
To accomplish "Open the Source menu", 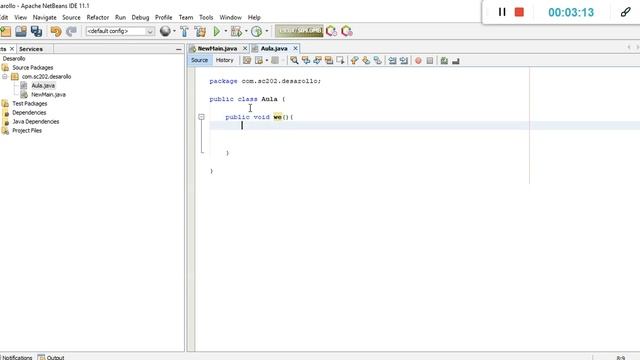I will click(x=71, y=18).
